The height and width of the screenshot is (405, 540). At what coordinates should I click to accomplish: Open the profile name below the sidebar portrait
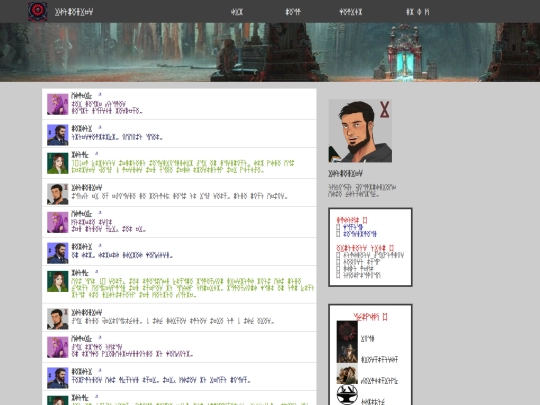pyautogui.click(x=345, y=174)
